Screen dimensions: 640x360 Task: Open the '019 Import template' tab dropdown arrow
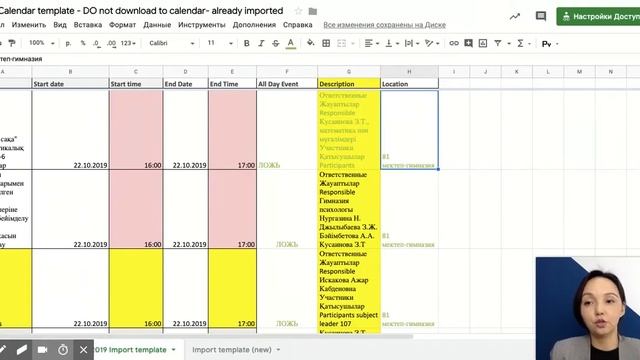pyautogui.click(x=173, y=350)
